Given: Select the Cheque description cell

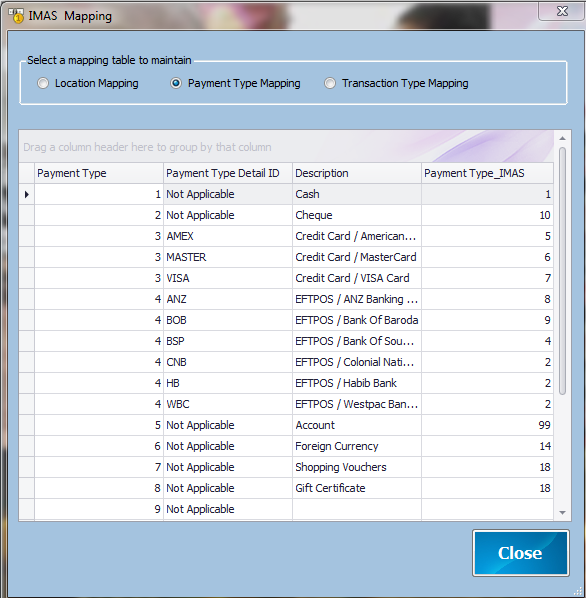Looking at the screenshot, I should coord(357,215).
